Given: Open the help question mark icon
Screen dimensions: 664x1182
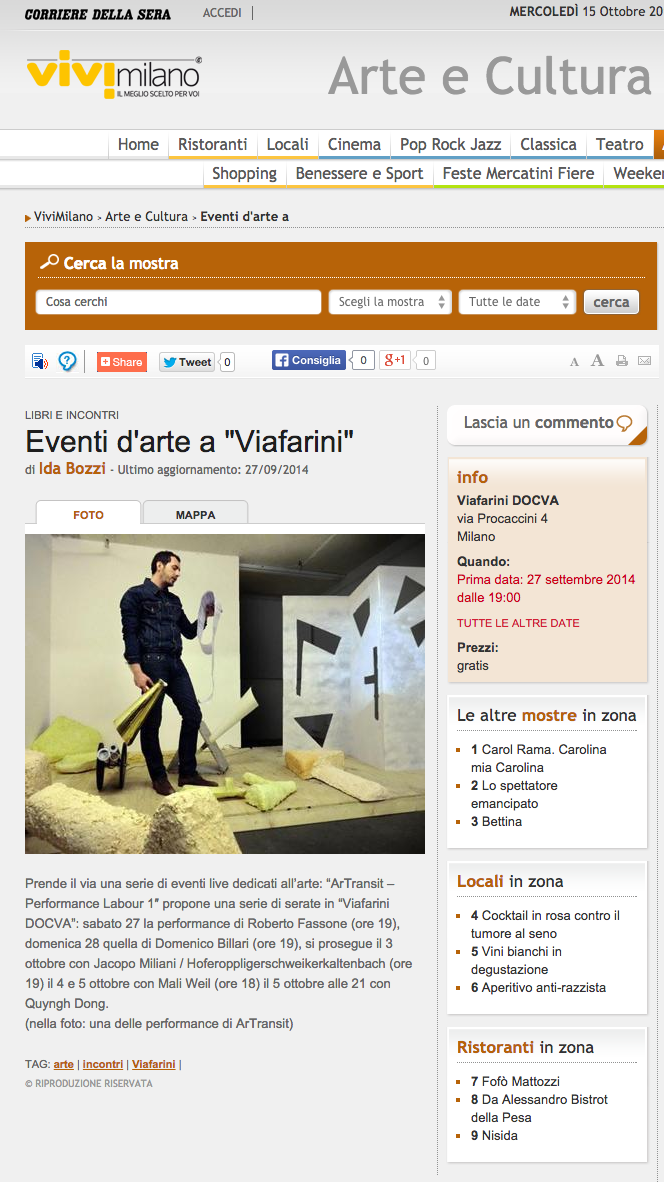Looking at the screenshot, I should 67,362.
